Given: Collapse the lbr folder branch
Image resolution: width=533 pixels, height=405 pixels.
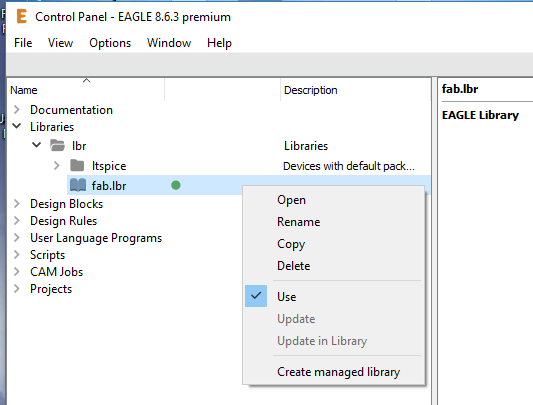Looking at the screenshot, I should coord(36,145).
